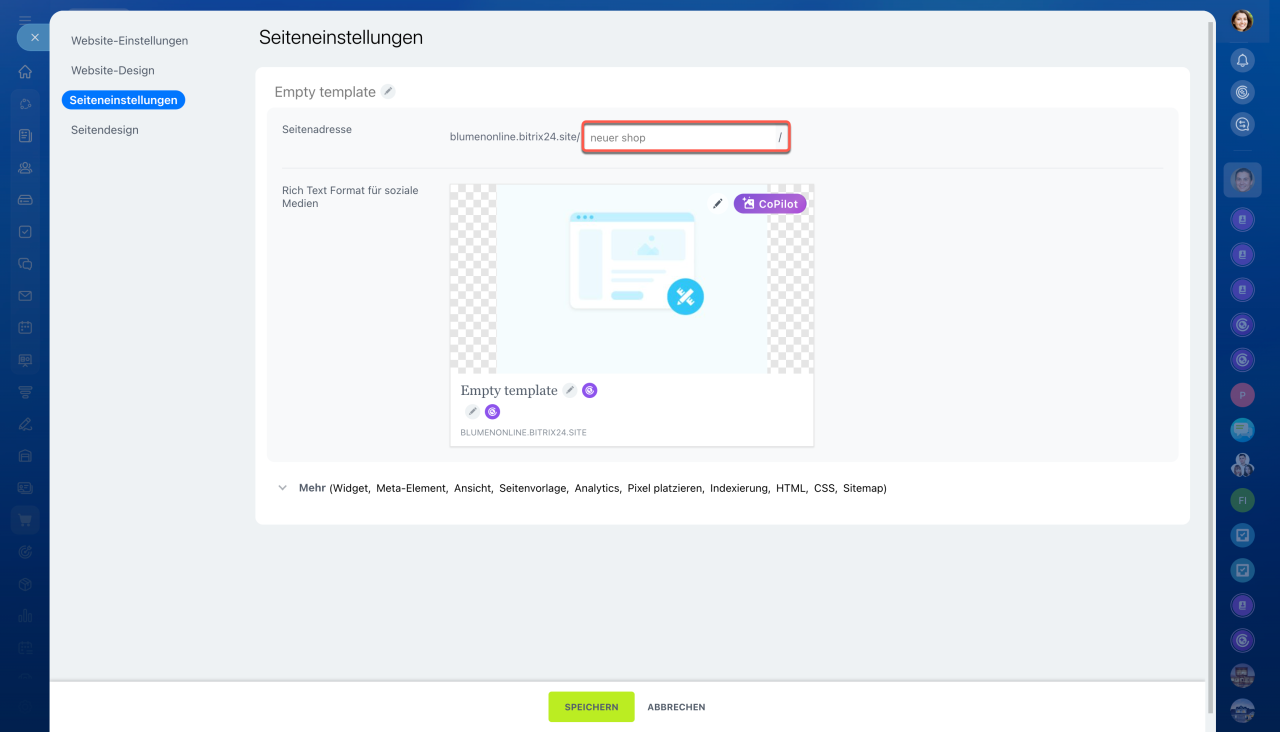Viewport: 1280px width, 732px height.
Task: Go to Seitendesign tab
Action: tap(104, 130)
